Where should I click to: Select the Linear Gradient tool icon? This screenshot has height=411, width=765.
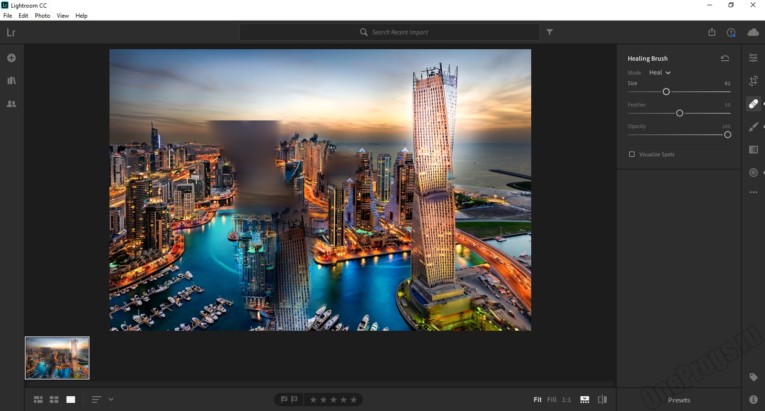753,149
